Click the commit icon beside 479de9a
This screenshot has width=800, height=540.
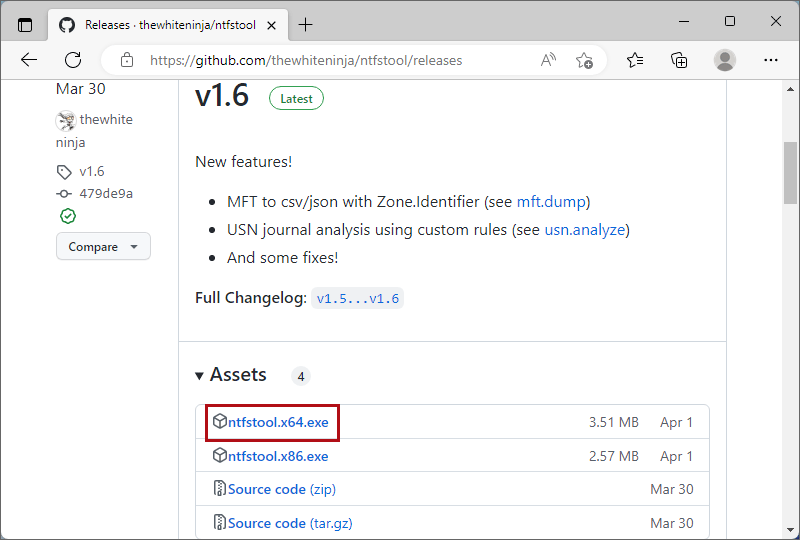point(64,194)
